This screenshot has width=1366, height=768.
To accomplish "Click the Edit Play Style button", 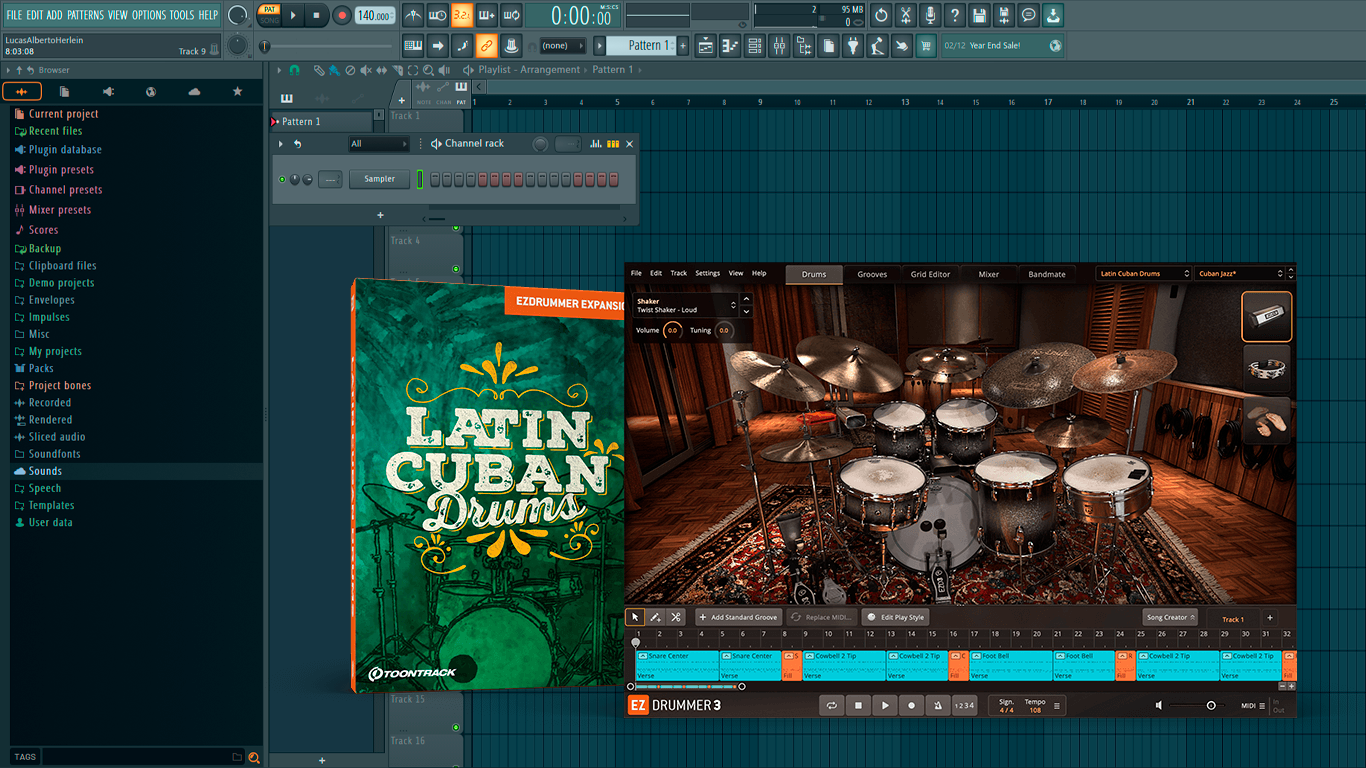I will (895, 617).
